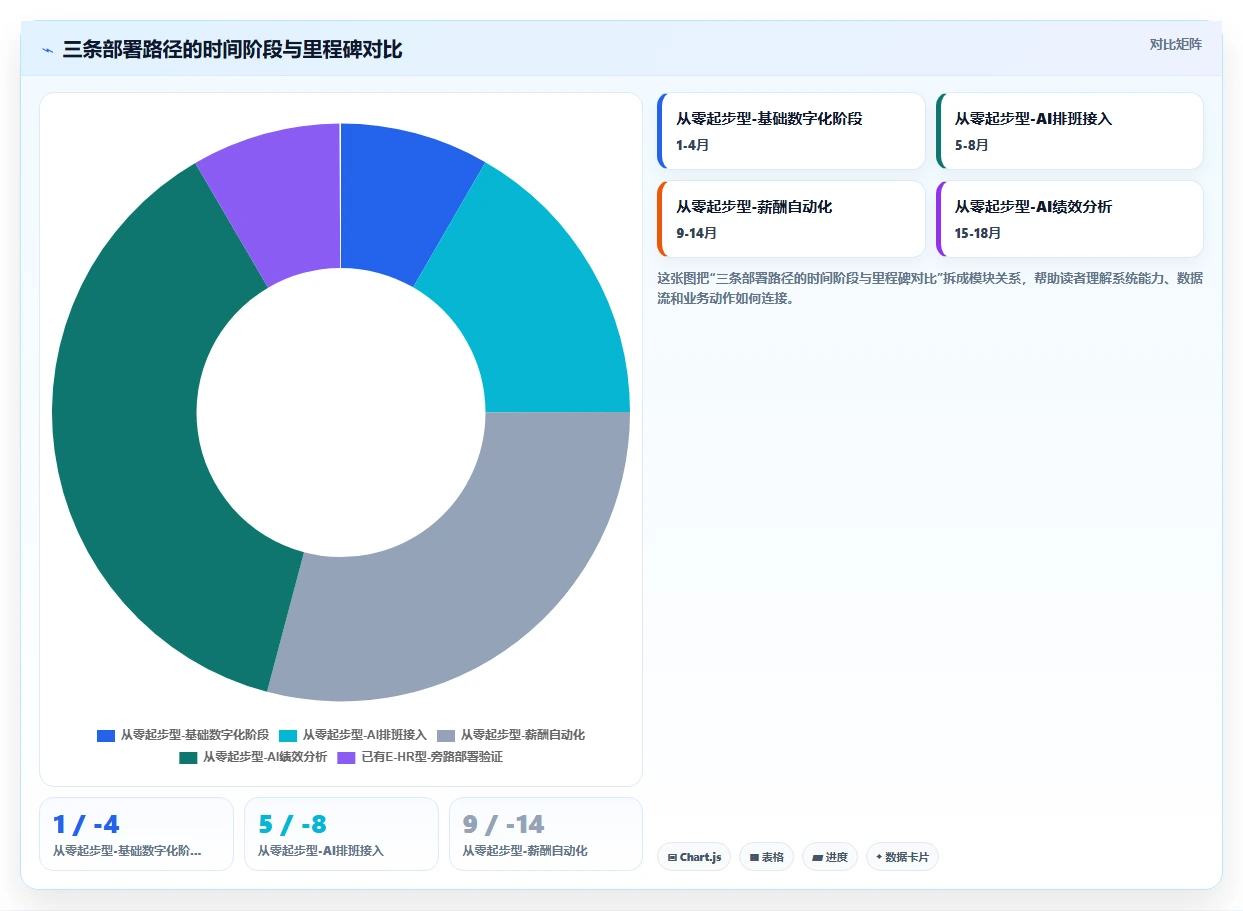Click the 进度 tag chip
Image resolution: width=1243 pixels, height=911 pixels.
(830, 857)
